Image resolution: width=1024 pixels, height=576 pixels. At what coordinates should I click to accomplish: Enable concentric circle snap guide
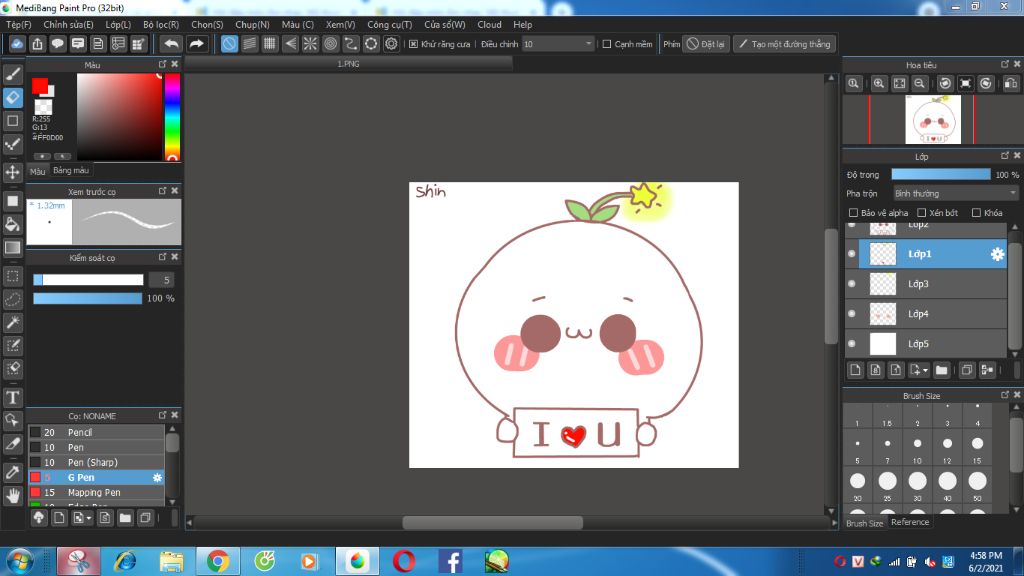(330, 44)
